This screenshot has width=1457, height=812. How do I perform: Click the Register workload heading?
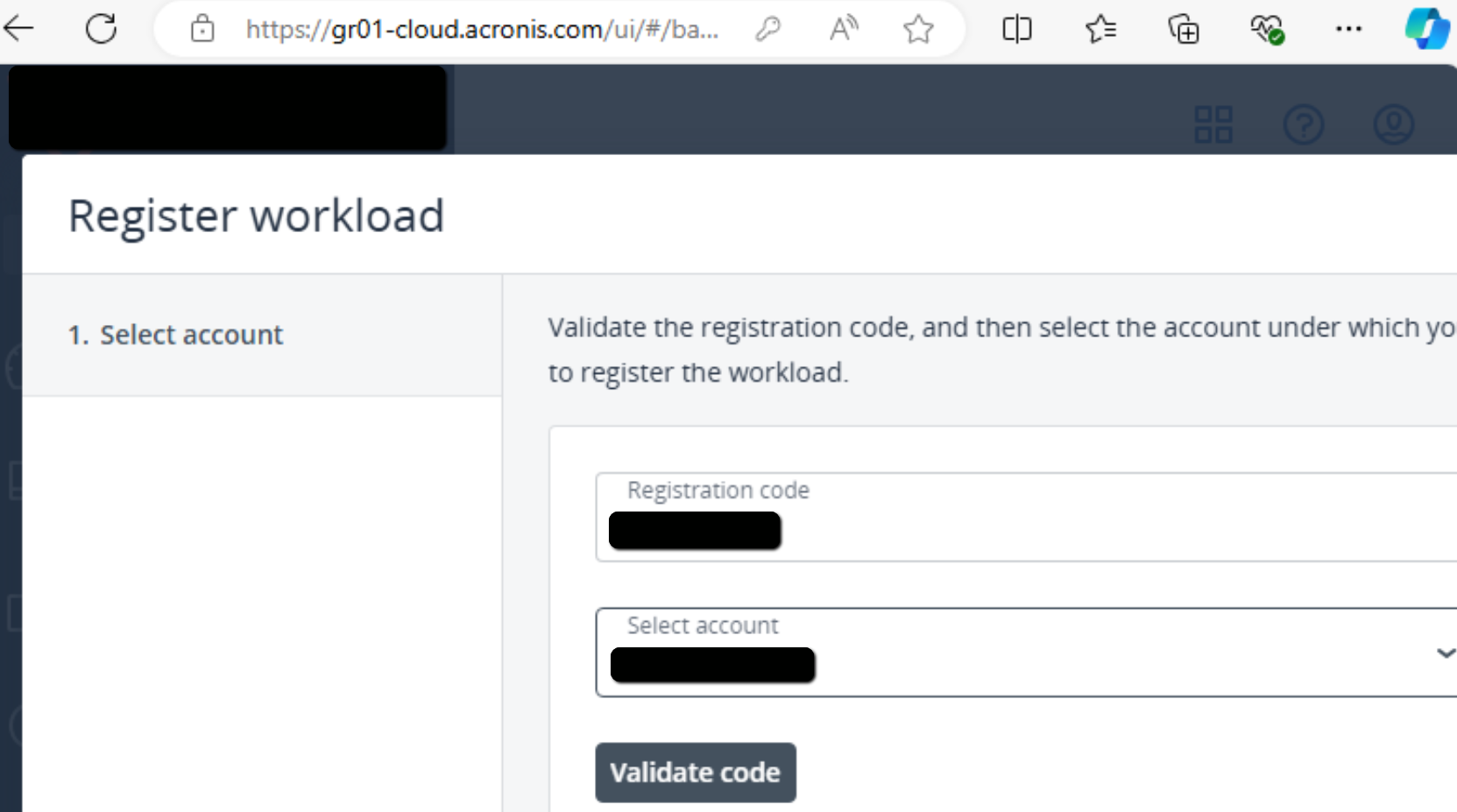(257, 216)
